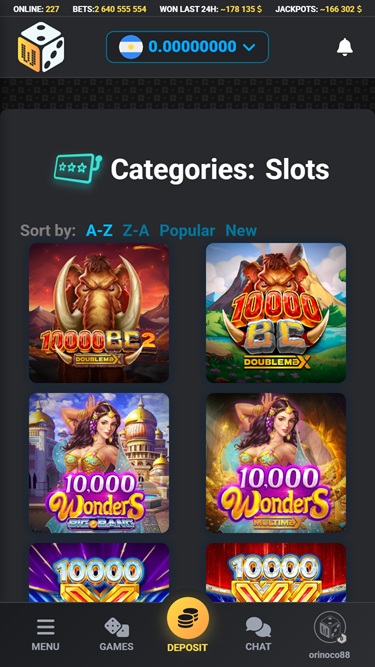Click the slots category icon beside title

point(78,169)
